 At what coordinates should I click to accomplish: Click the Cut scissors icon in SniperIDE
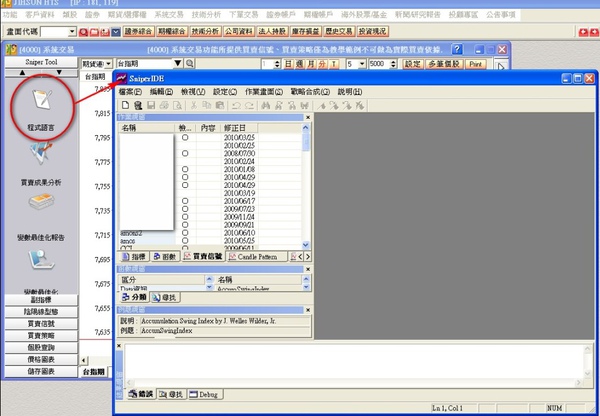coord(194,105)
